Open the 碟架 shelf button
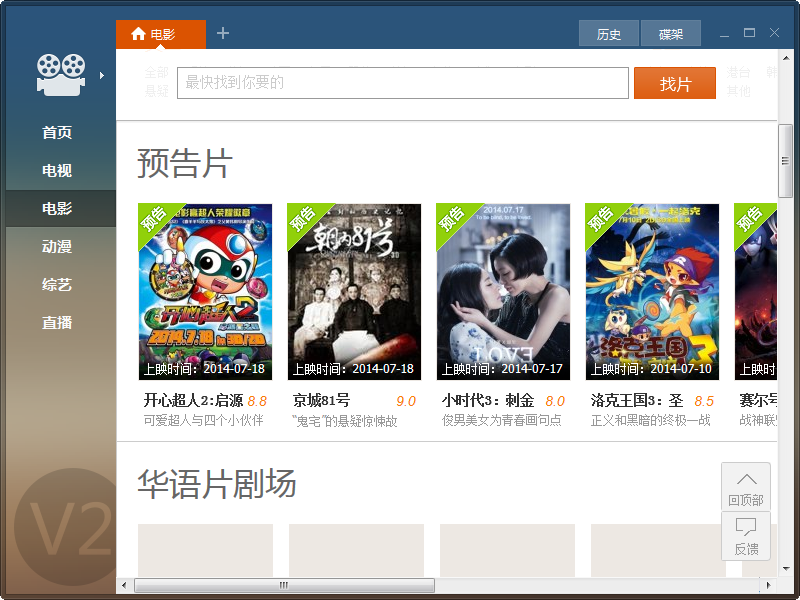 [670, 34]
